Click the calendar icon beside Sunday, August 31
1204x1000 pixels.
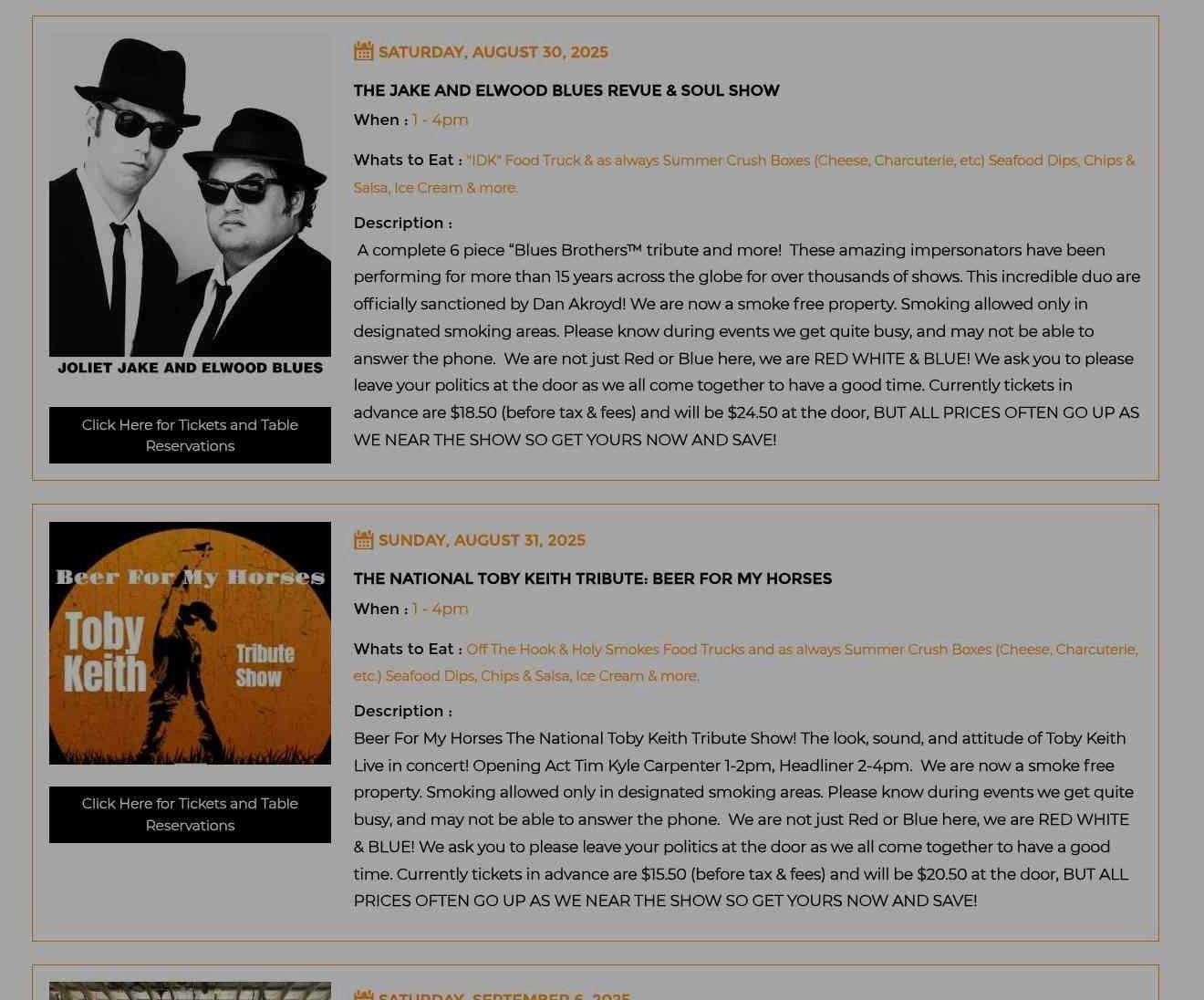(x=364, y=539)
